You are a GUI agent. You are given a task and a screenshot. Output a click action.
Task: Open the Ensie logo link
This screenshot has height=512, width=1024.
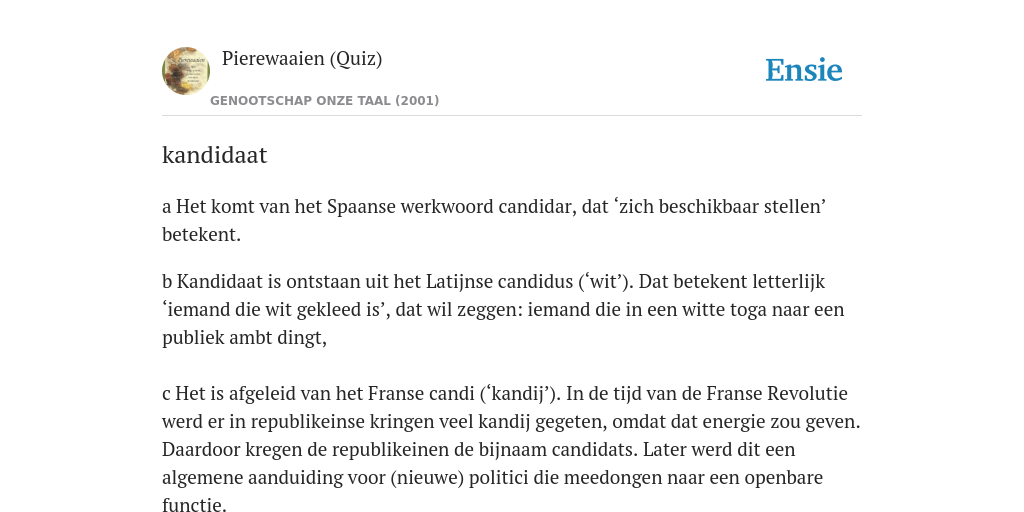pyautogui.click(x=804, y=70)
